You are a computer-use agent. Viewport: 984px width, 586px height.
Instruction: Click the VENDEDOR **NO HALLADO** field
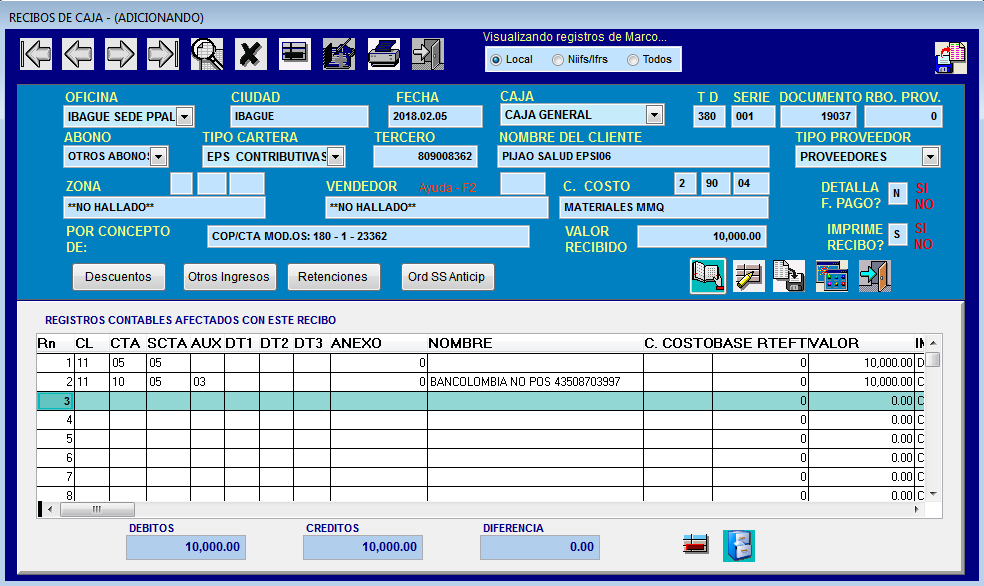(437, 207)
